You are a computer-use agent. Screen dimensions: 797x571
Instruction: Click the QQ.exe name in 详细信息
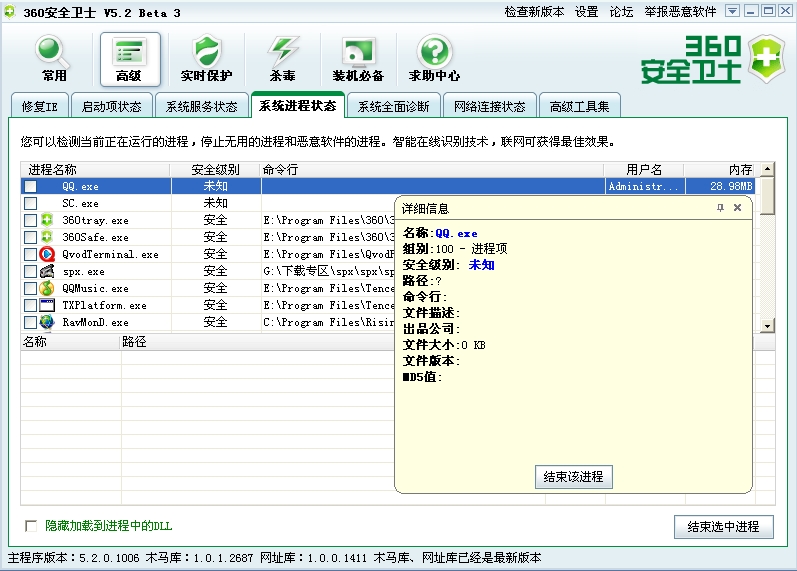[x=456, y=233]
